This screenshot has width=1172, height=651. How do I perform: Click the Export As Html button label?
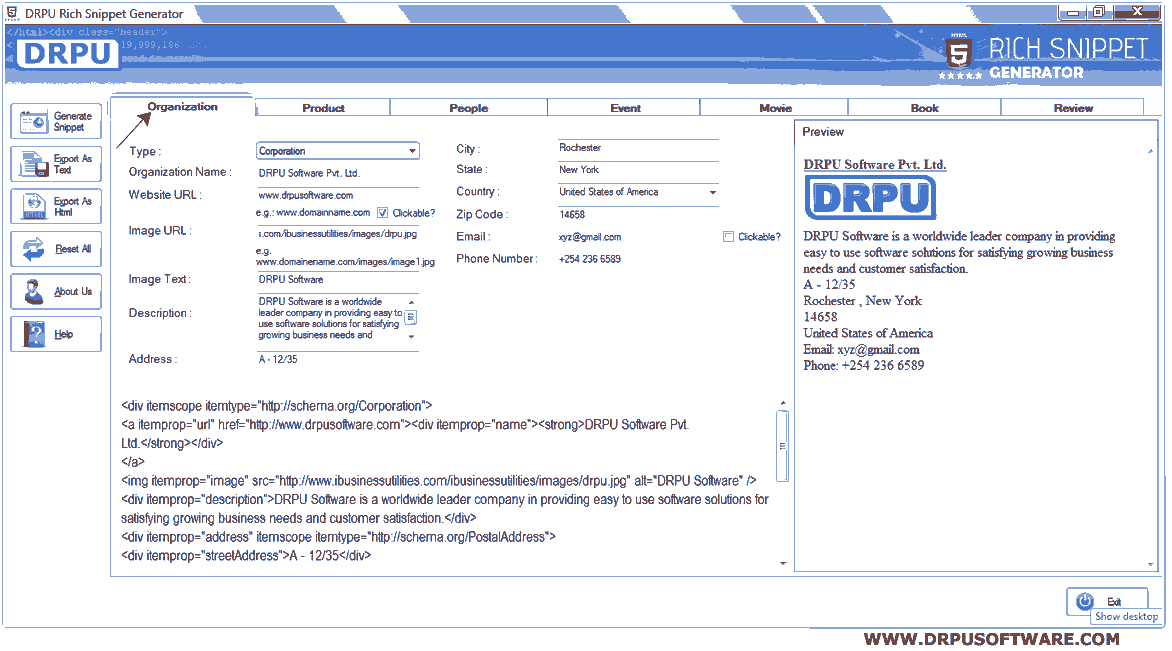pos(73,207)
